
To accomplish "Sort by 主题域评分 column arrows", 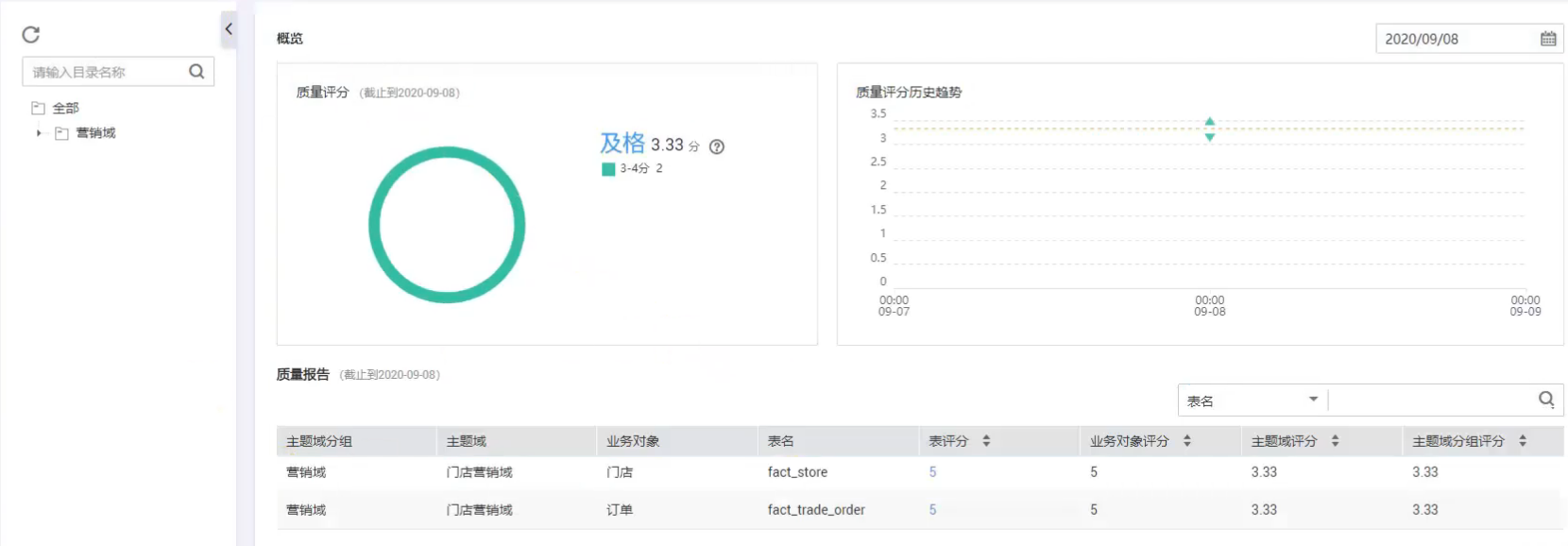I will (1335, 441).
